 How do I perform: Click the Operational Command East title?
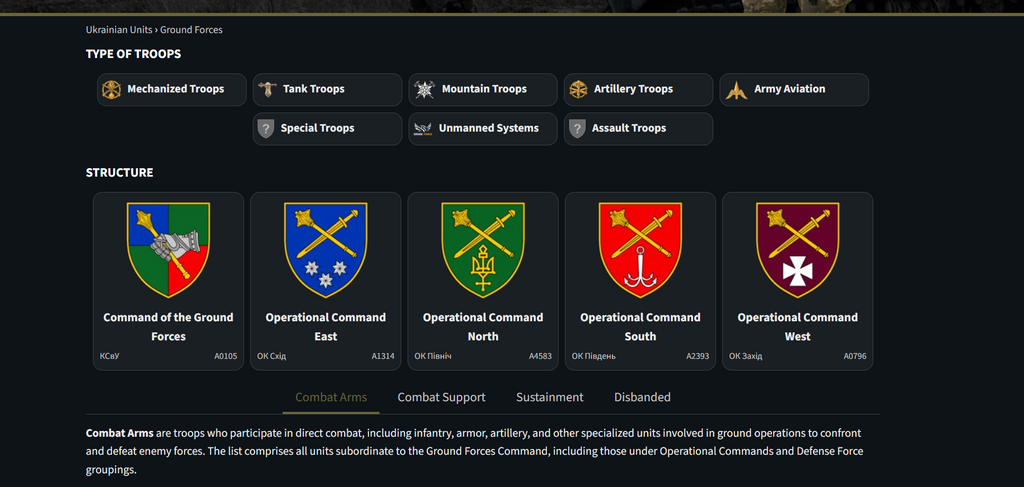pos(326,327)
